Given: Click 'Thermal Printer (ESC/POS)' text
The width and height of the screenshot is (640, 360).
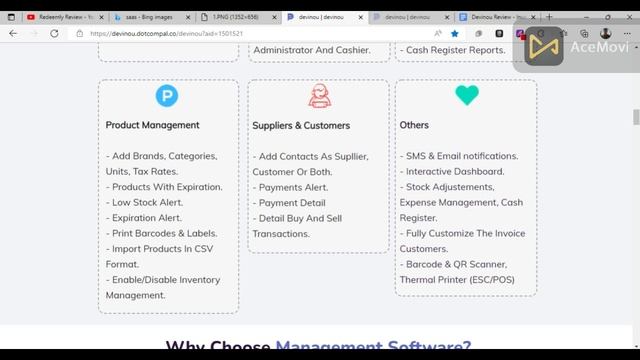Looking at the screenshot, I should pos(457,280).
